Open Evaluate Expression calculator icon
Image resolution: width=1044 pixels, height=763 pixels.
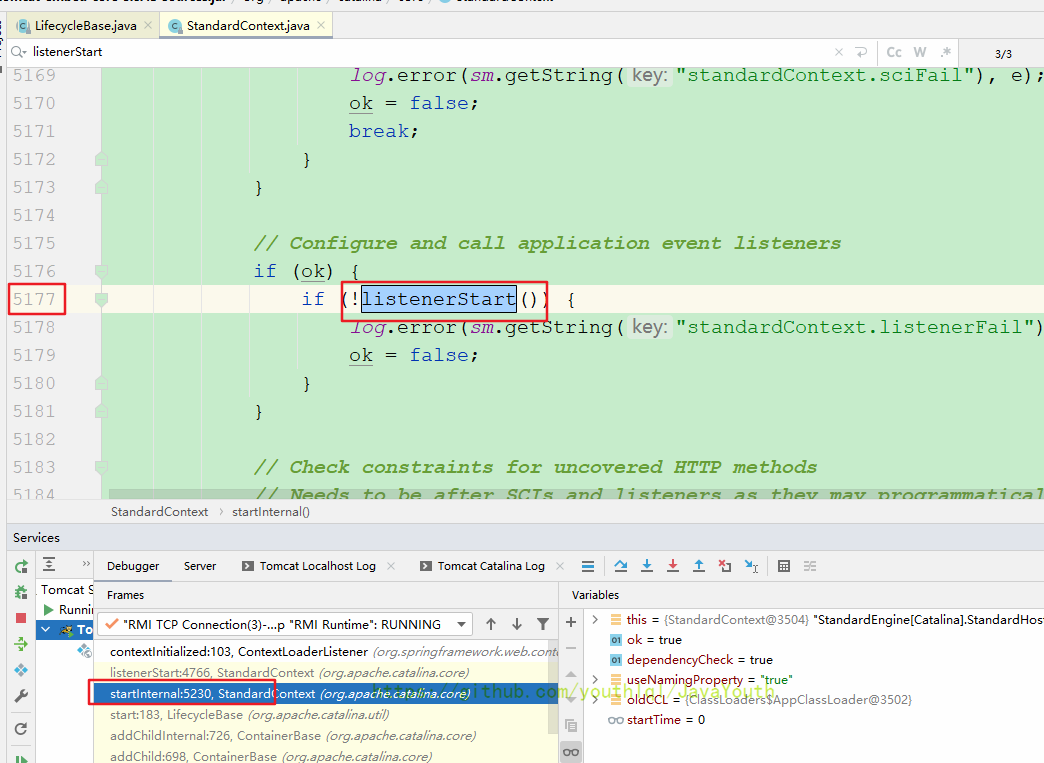784,566
